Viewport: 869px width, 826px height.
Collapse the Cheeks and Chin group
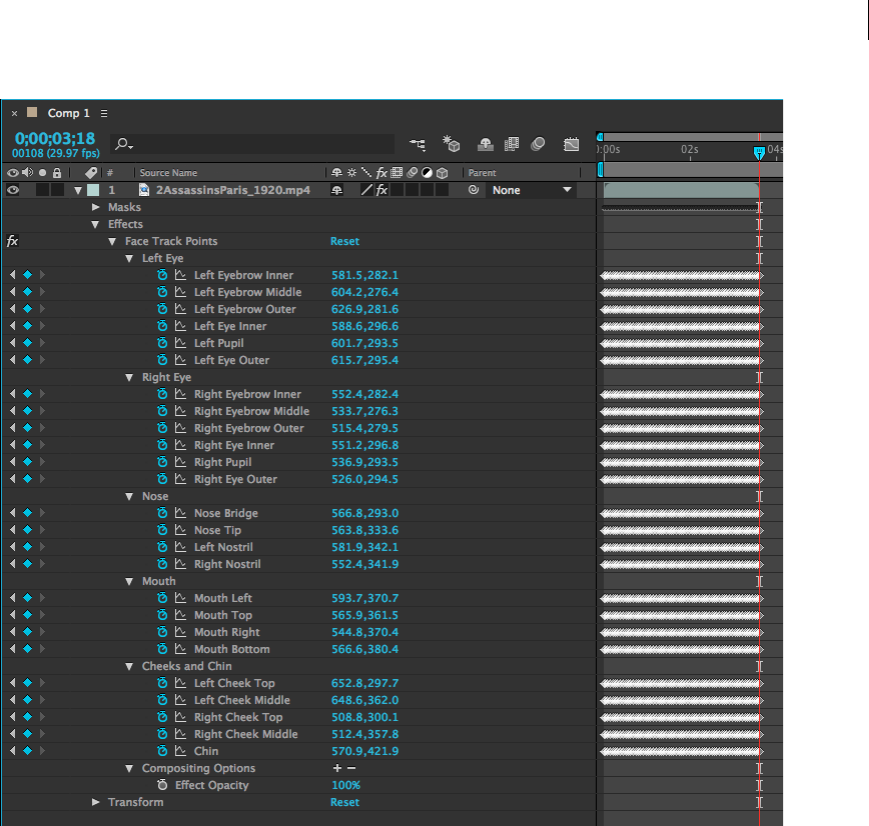click(129, 666)
